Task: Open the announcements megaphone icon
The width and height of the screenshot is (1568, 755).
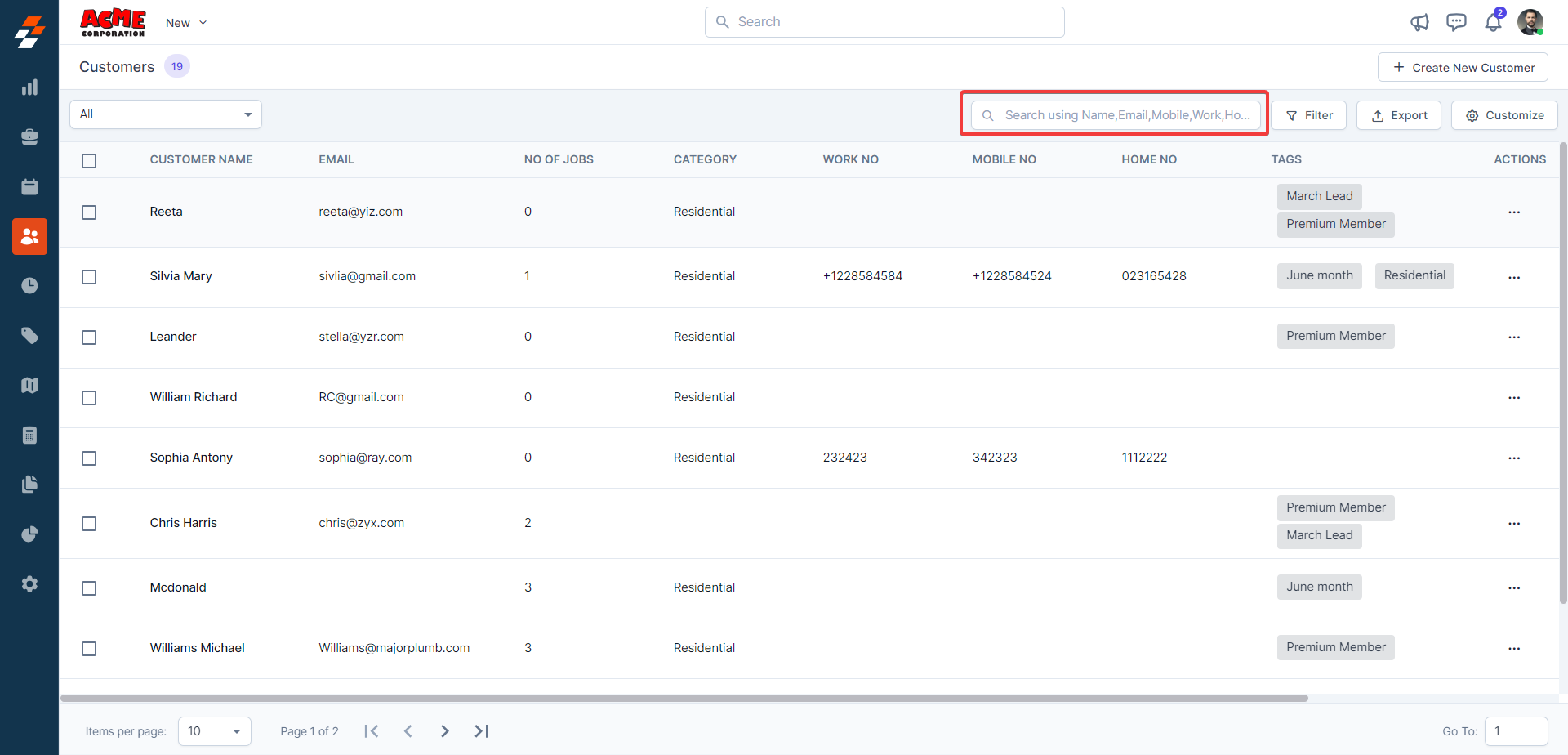Action: coord(1419,23)
